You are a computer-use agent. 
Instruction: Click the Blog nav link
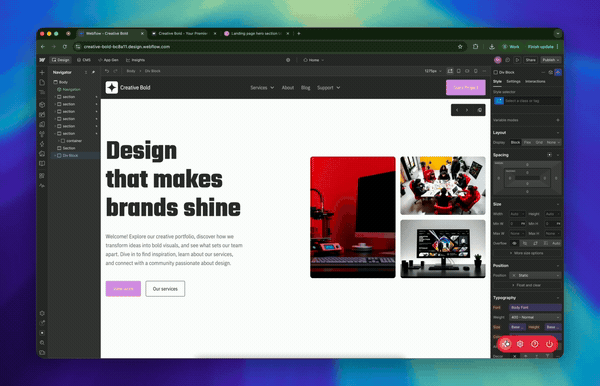coord(305,88)
